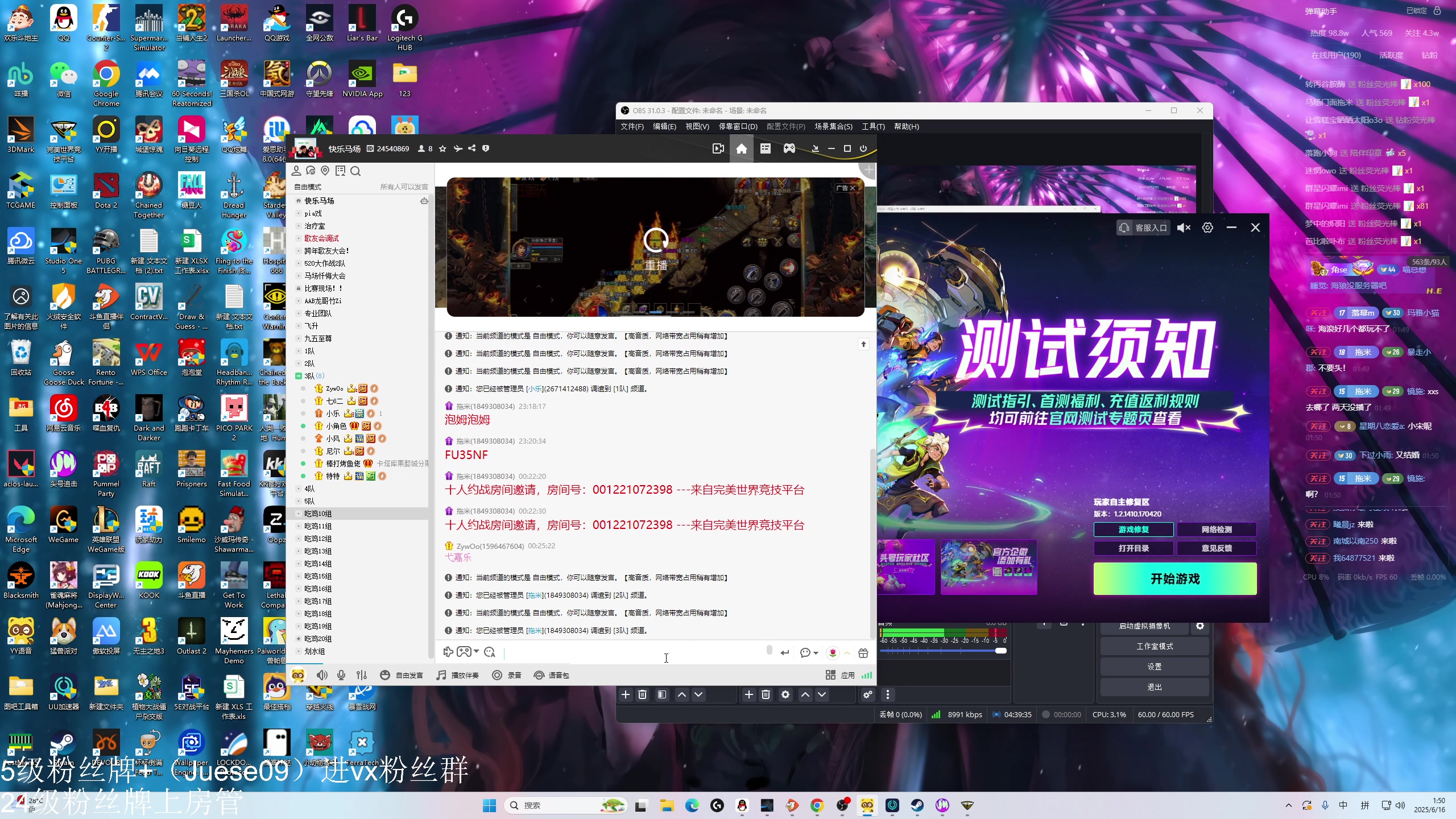Open the 应用 apps grid
This screenshot has width=1456, height=819.
tap(840, 675)
